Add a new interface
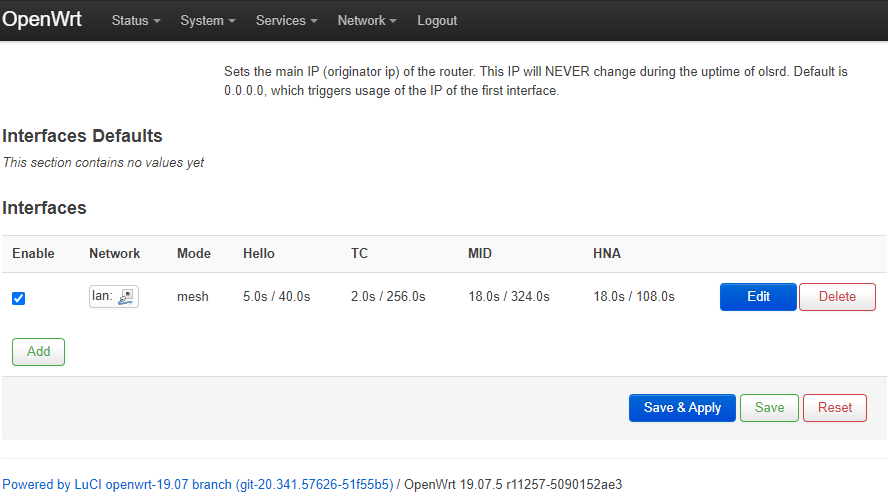Viewport: 888px width, 496px height. [38, 352]
